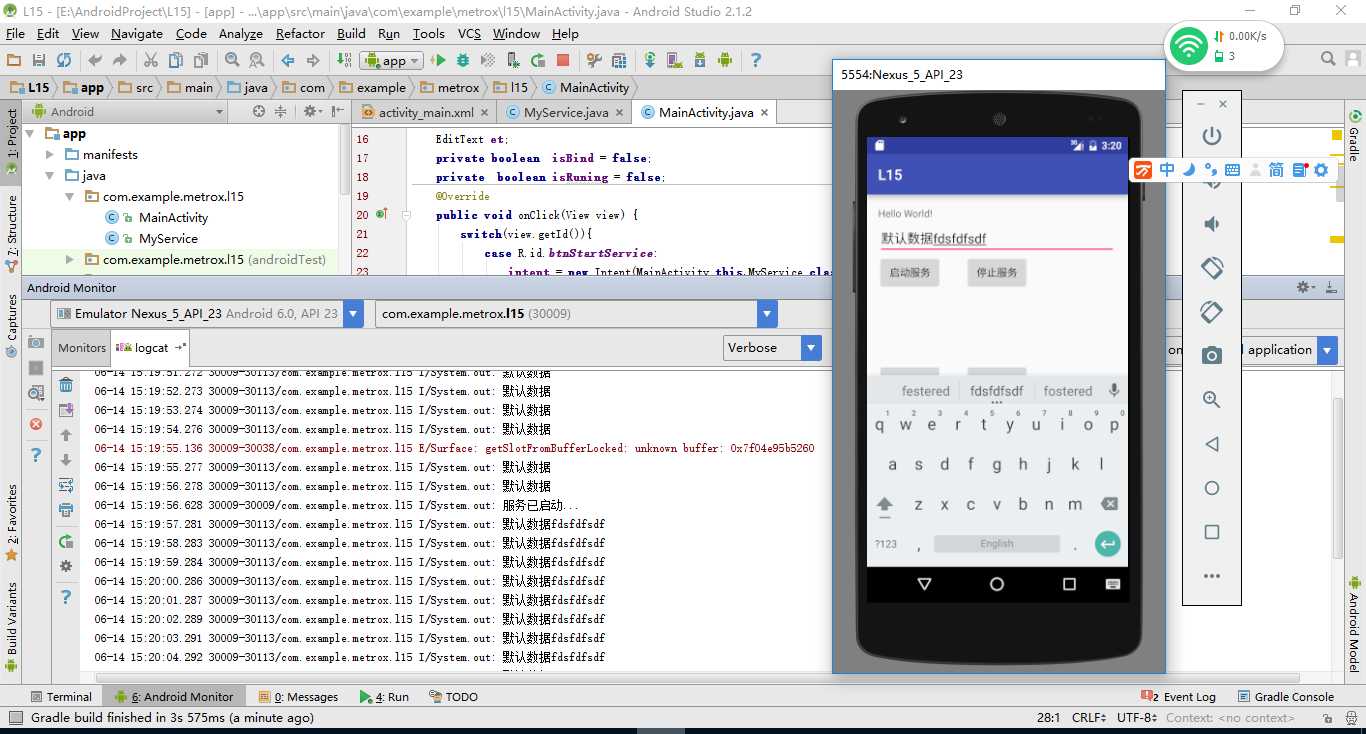Expand the com.example.metrox.l15 (androidTest) node

(69, 259)
